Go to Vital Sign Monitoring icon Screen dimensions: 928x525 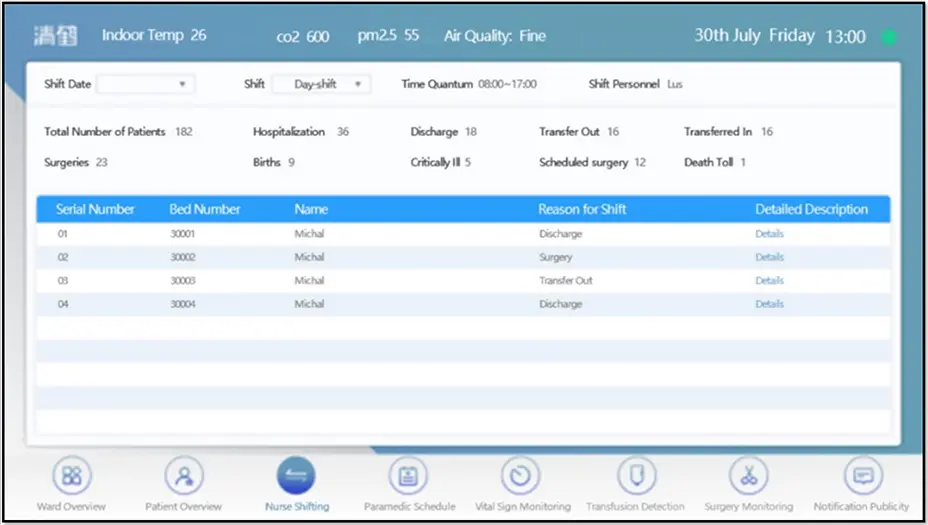pos(520,476)
